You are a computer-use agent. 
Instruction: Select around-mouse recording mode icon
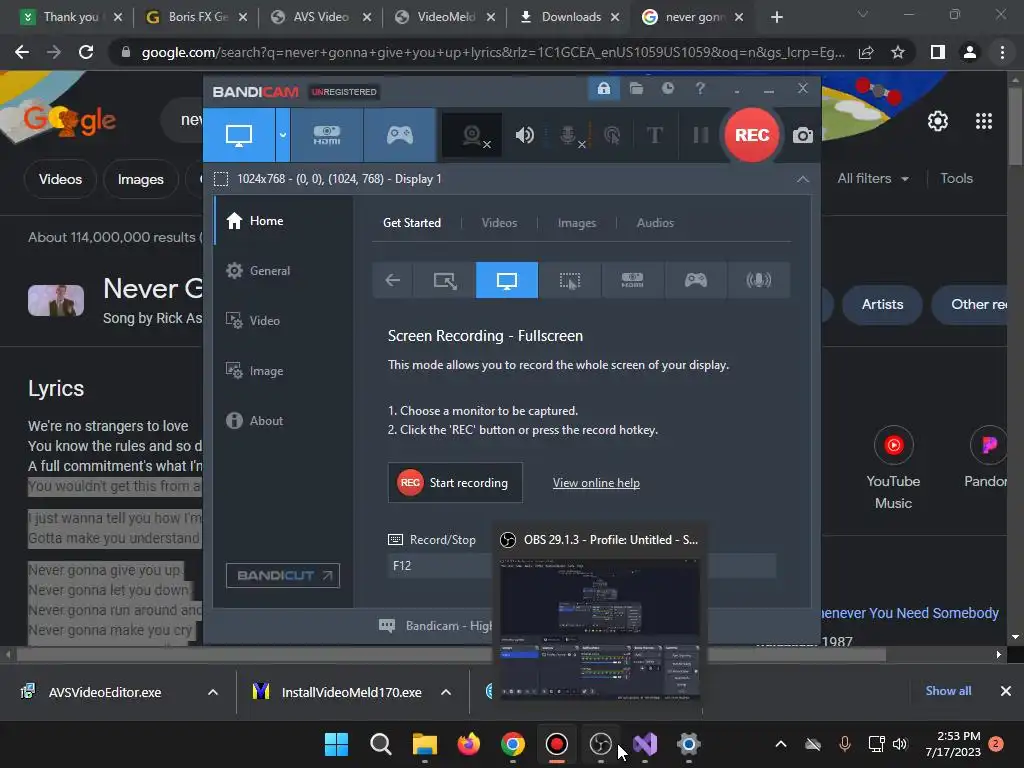(x=569, y=280)
